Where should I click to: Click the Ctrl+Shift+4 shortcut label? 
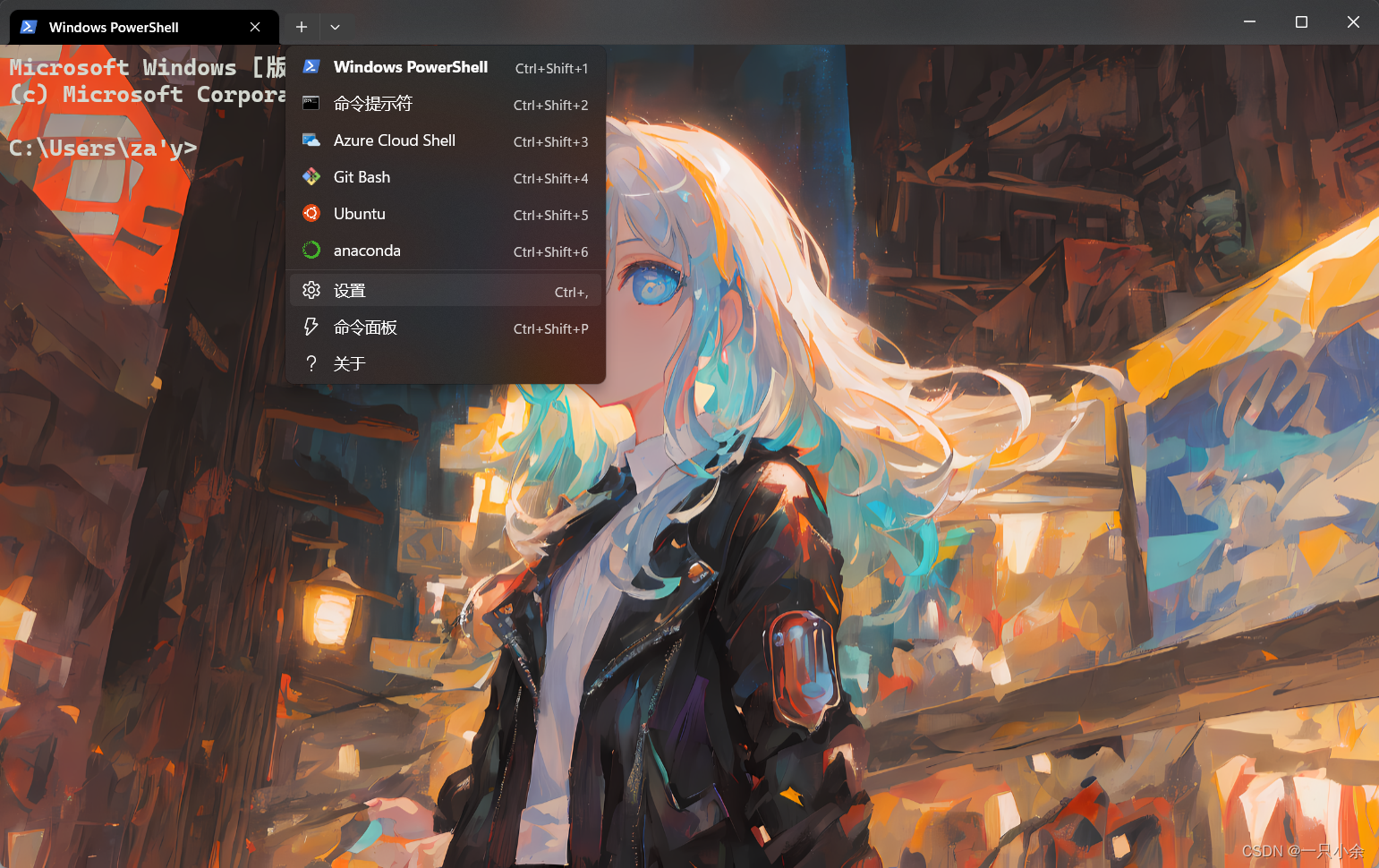point(550,178)
